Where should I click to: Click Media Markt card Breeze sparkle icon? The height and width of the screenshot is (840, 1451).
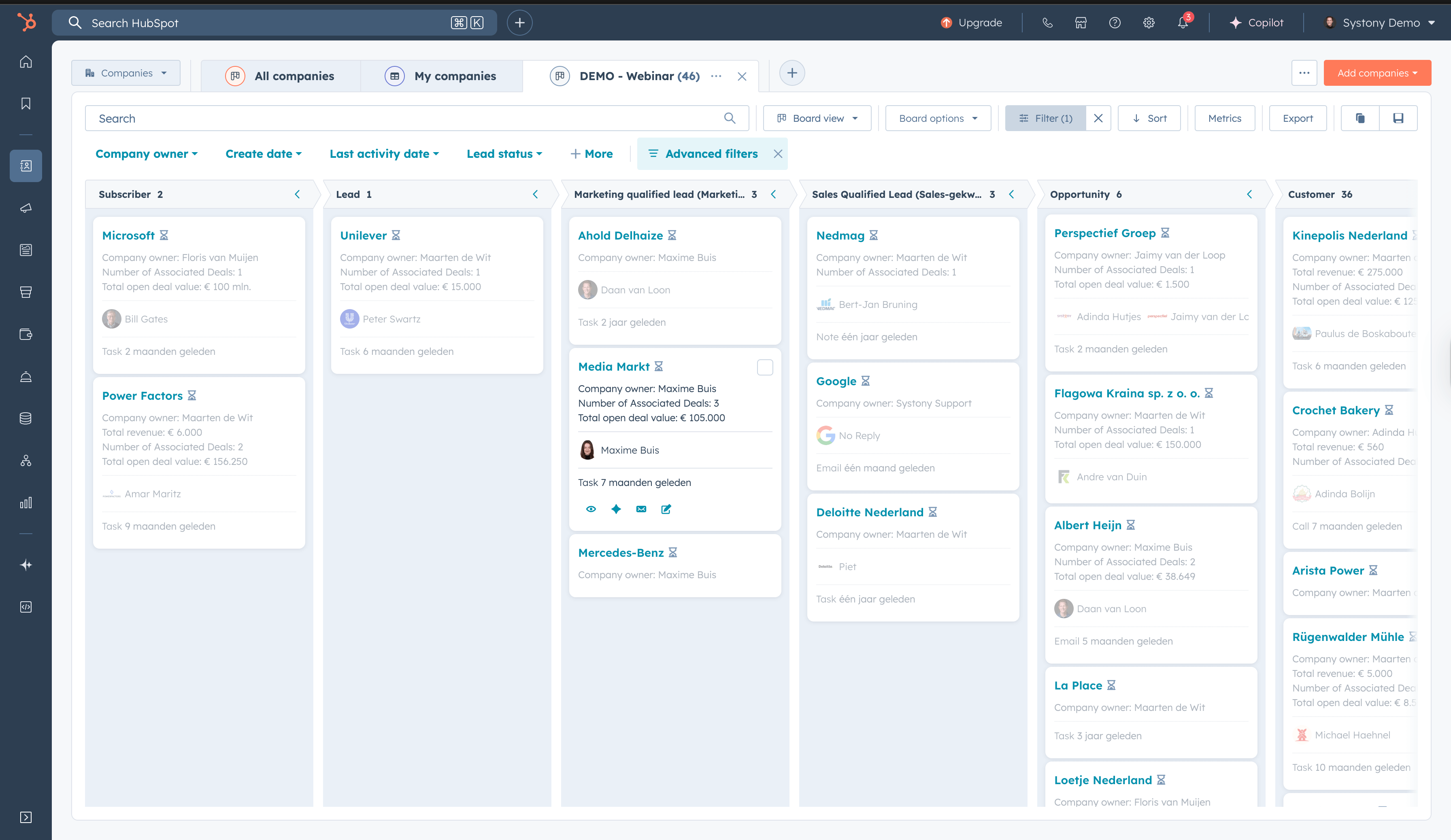(x=616, y=509)
